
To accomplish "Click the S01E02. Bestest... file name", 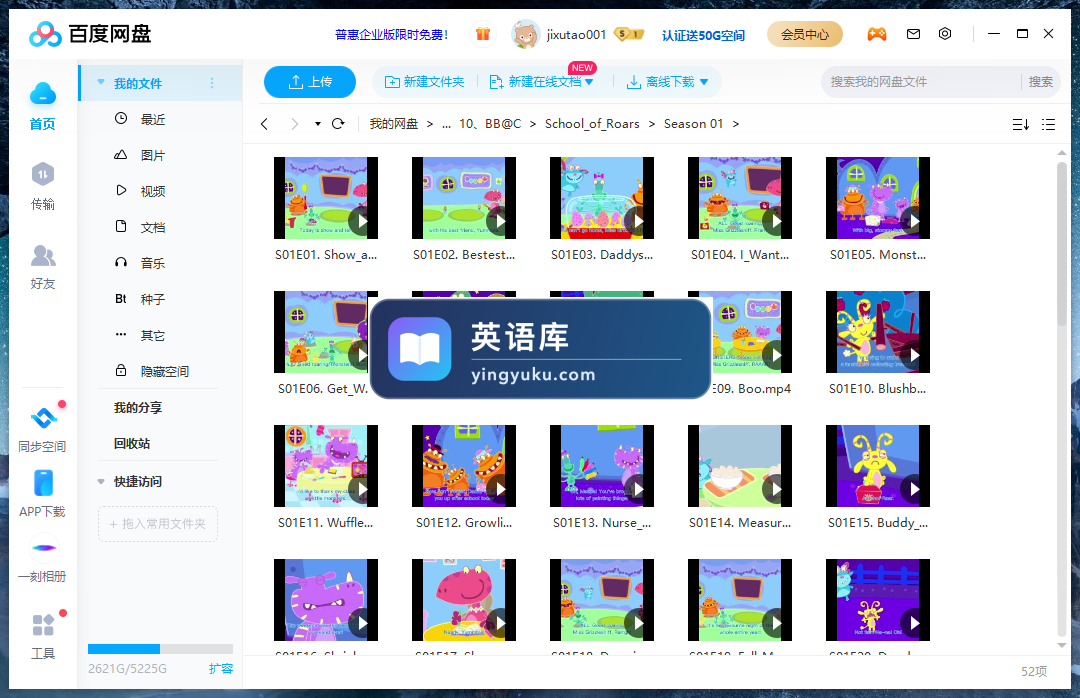I will click(x=464, y=255).
